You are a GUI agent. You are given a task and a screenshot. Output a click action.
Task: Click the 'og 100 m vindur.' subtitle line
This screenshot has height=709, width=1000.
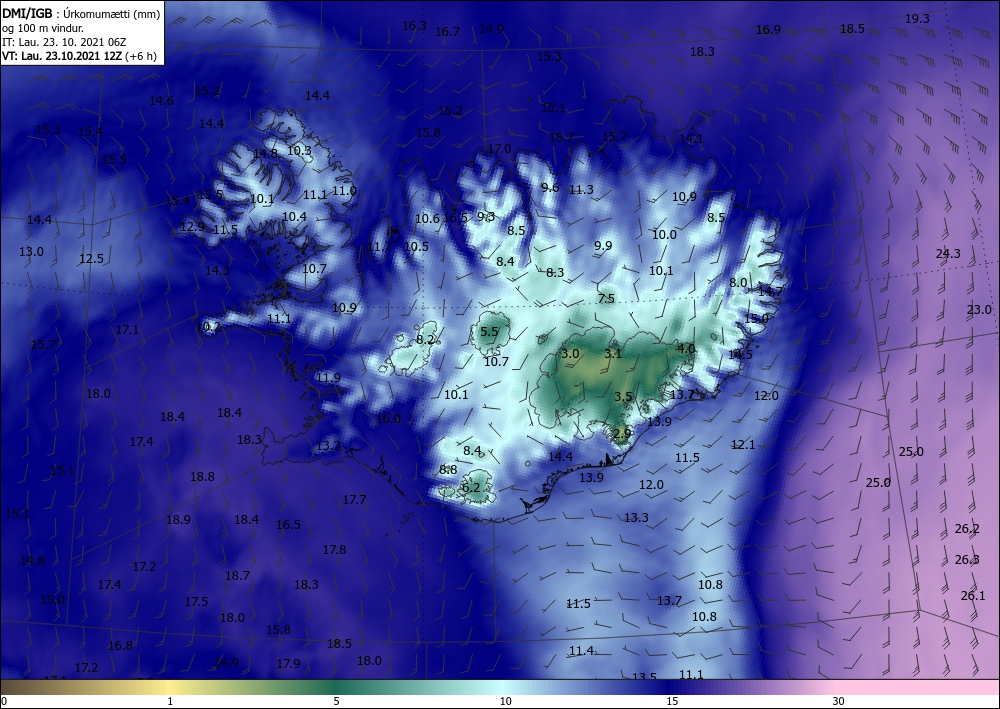click(x=43, y=28)
